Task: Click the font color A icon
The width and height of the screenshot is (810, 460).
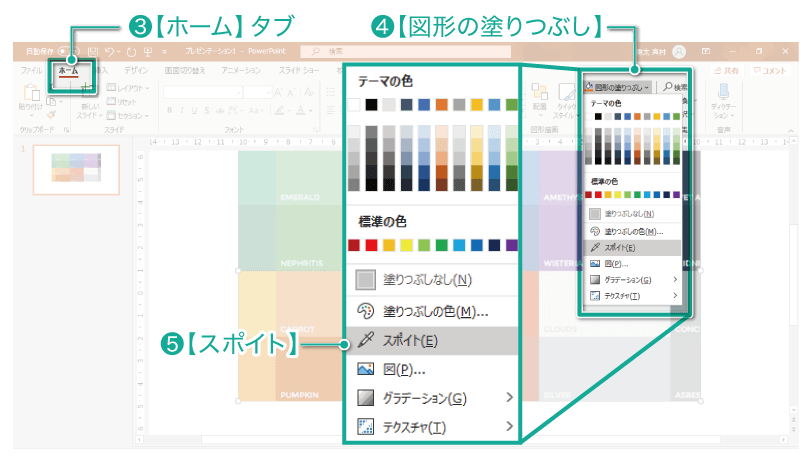Action: point(301,111)
